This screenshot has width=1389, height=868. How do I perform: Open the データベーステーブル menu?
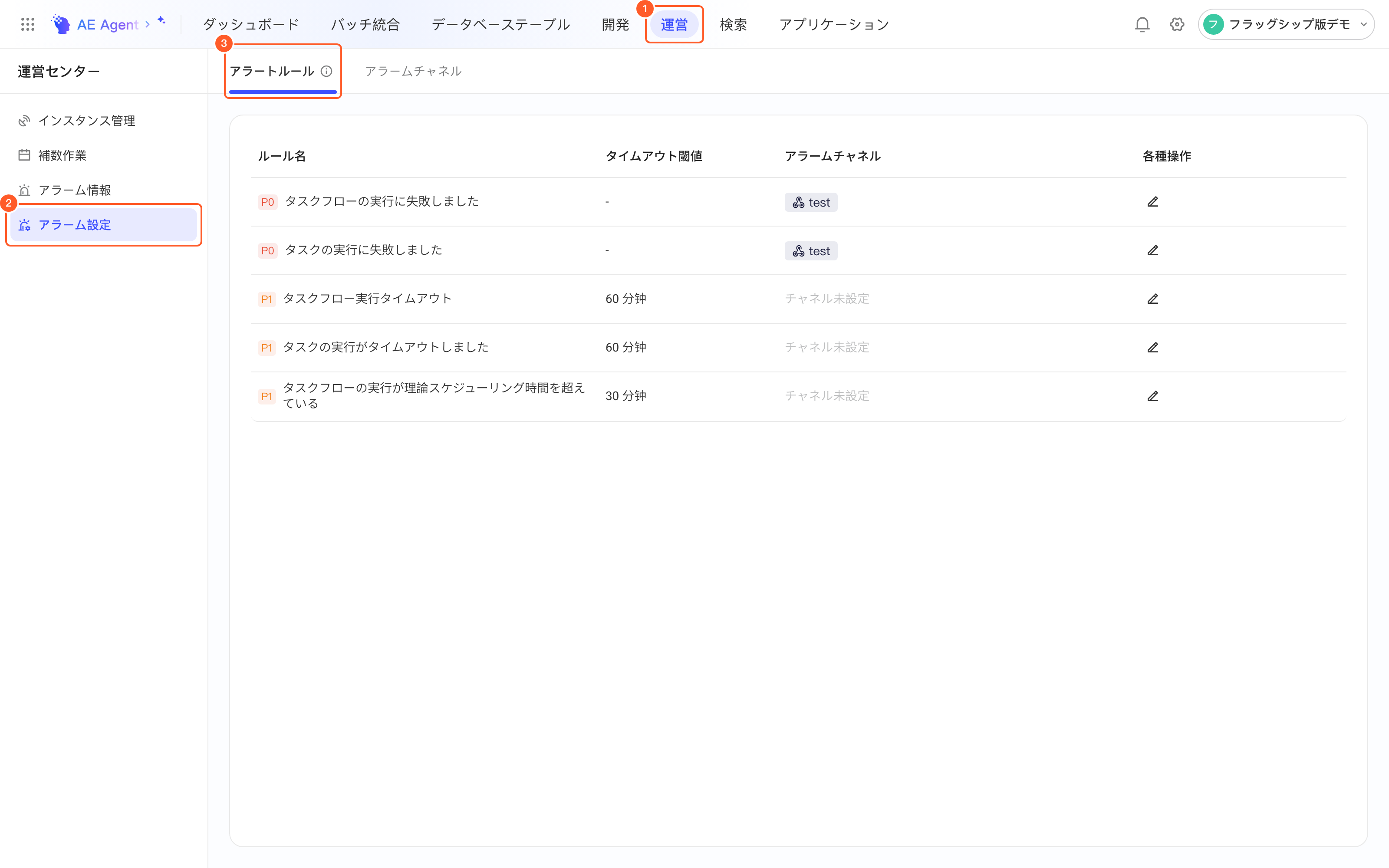pyautogui.click(x=500, y=24)
